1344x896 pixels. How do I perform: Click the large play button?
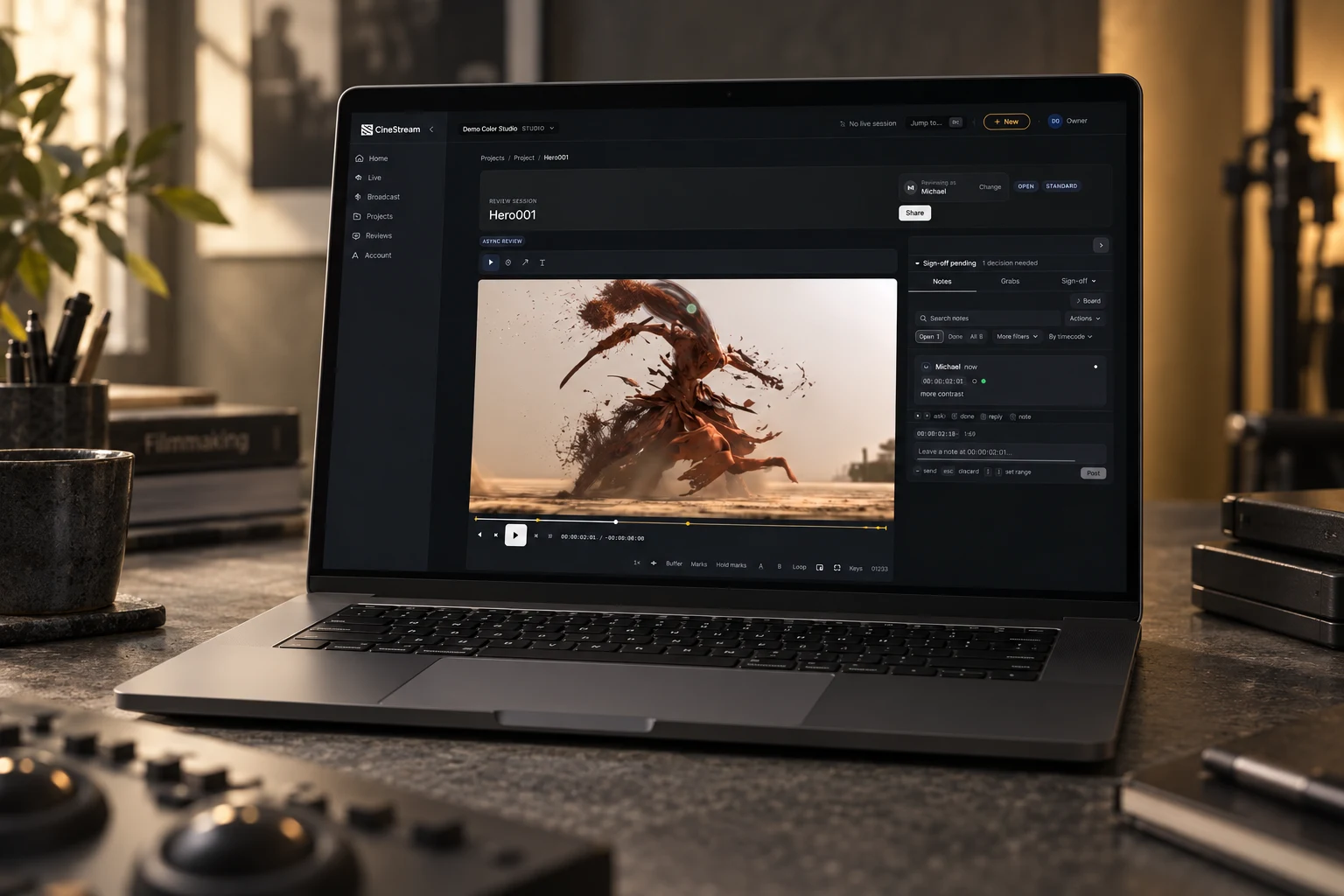click(515, 535)
